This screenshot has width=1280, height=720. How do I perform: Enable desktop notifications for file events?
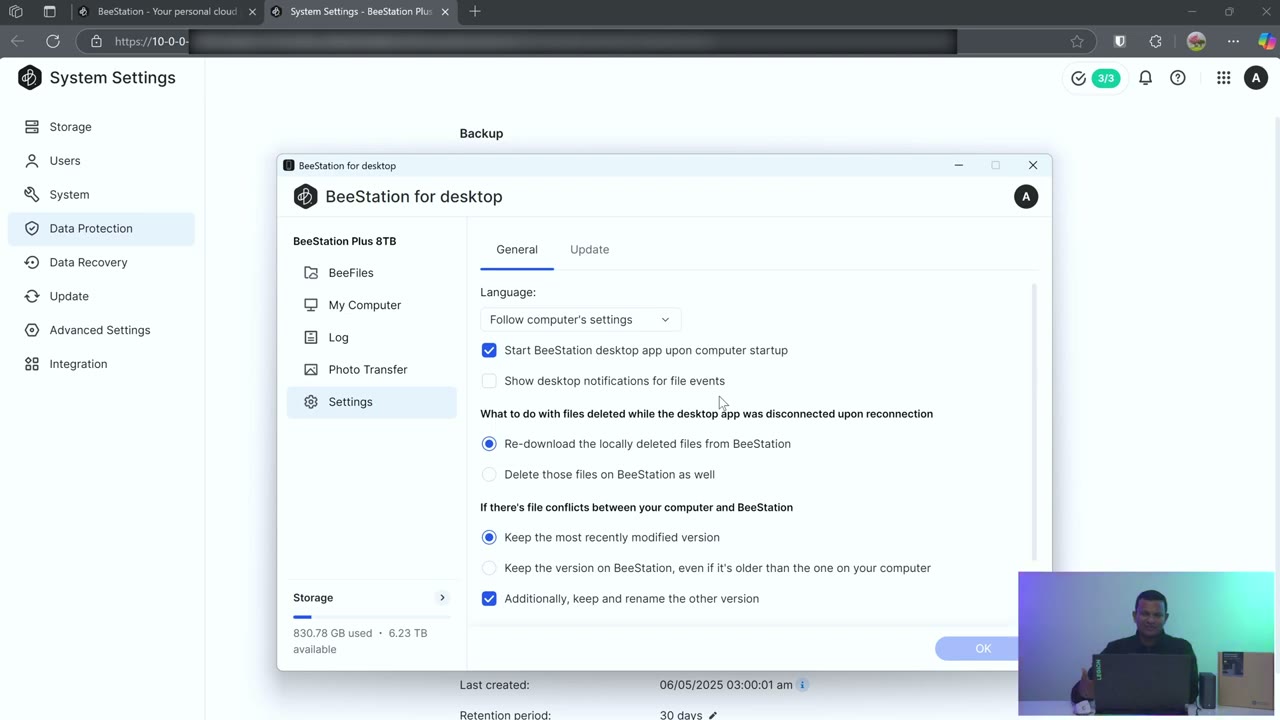pyautogui.click(x=489, y=380)
